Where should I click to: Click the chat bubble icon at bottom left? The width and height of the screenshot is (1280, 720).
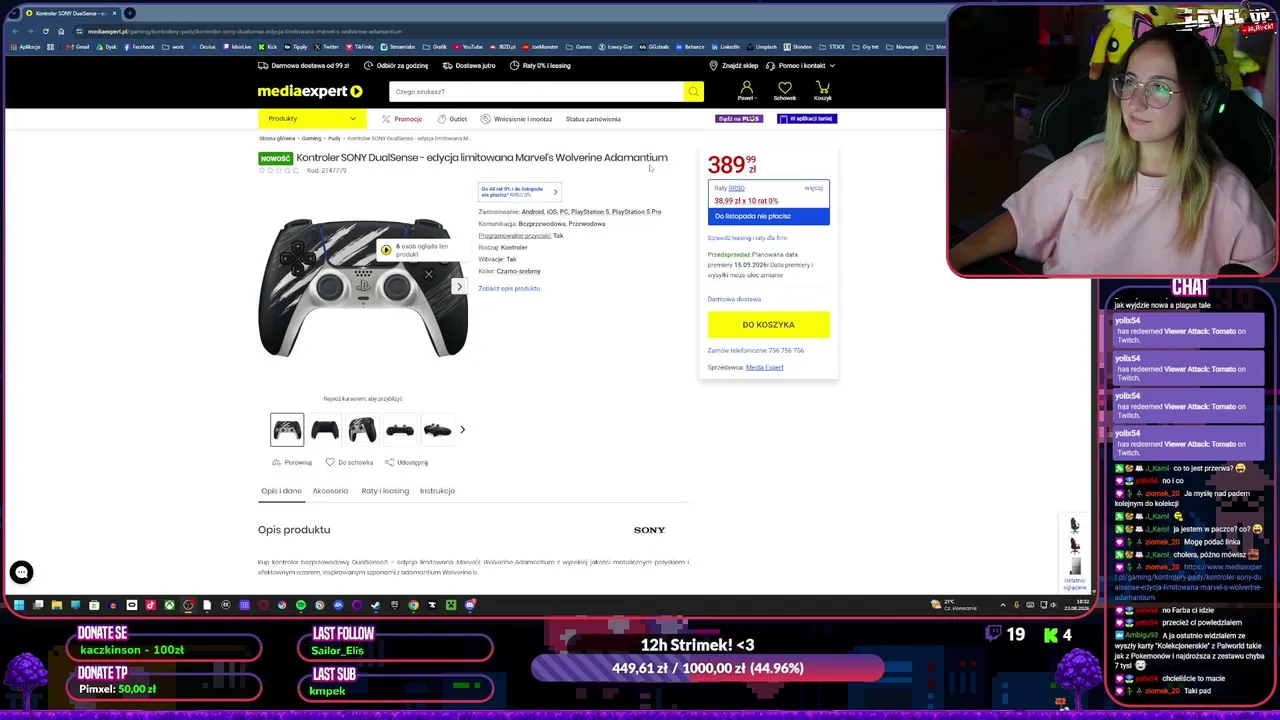point(21,572)
